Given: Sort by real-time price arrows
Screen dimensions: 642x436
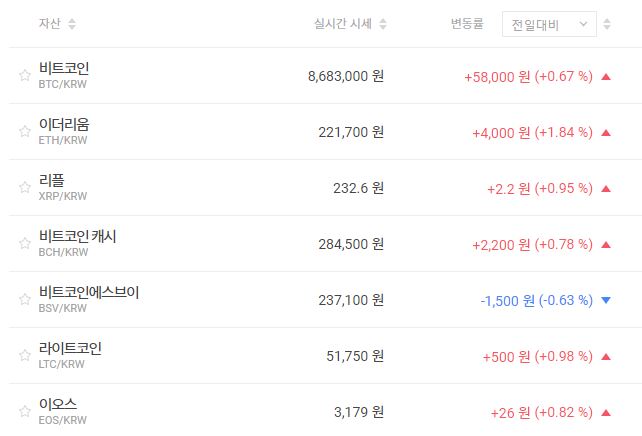Looking at the screenshot, I should 383,24.
